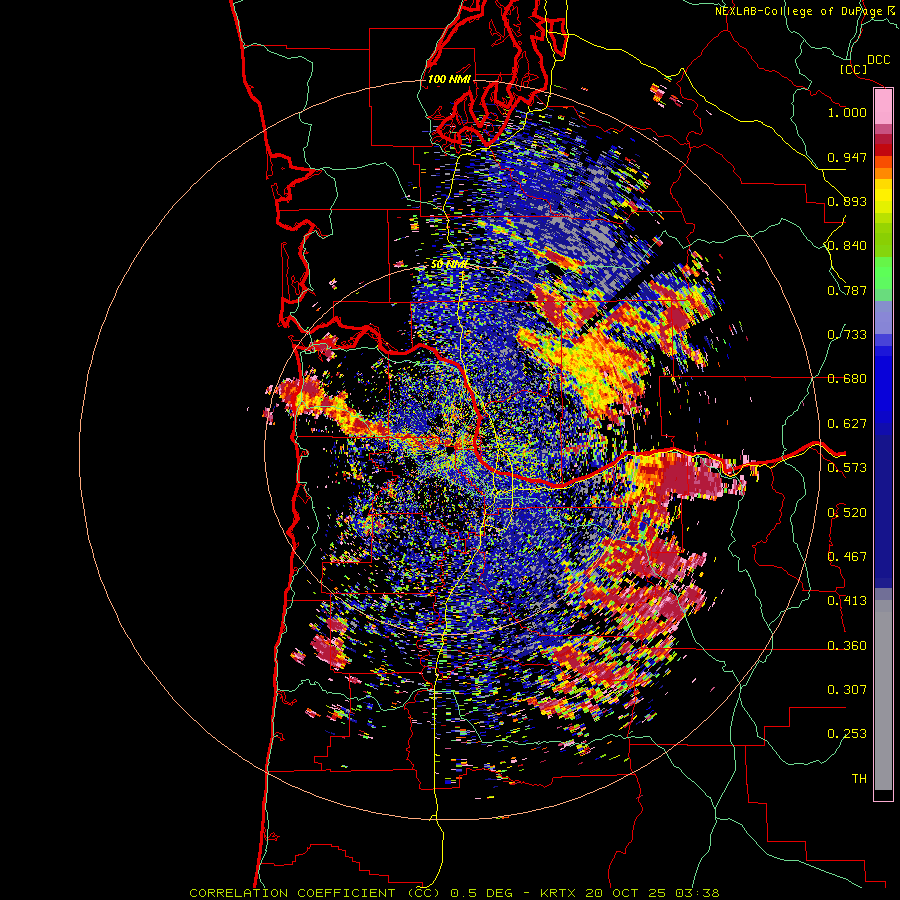Pick the light pink color at scale top
The width and height of the screenshot is (900, 900).
coord(883,107)
